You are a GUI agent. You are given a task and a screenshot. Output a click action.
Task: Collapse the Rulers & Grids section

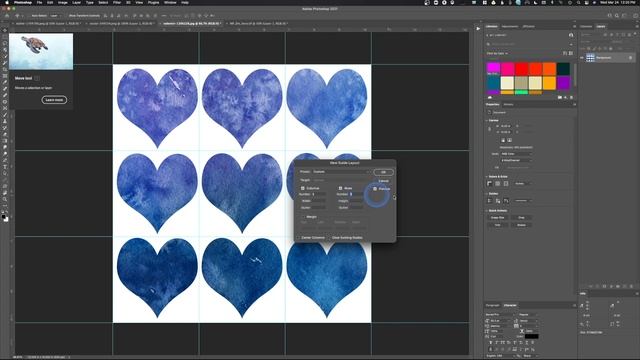click(x=487, y=177)
